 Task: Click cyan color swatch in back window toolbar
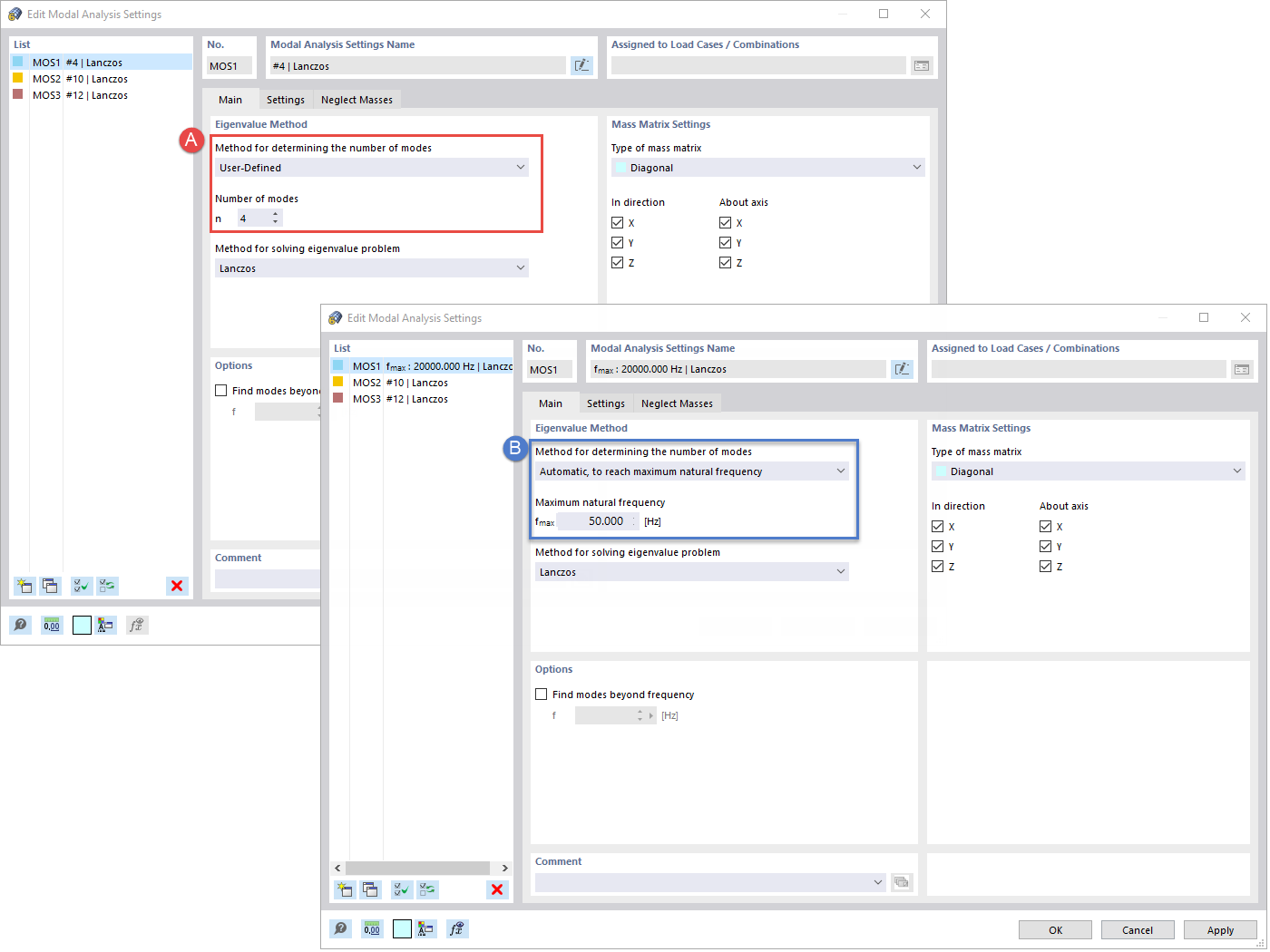coord(82,625)
